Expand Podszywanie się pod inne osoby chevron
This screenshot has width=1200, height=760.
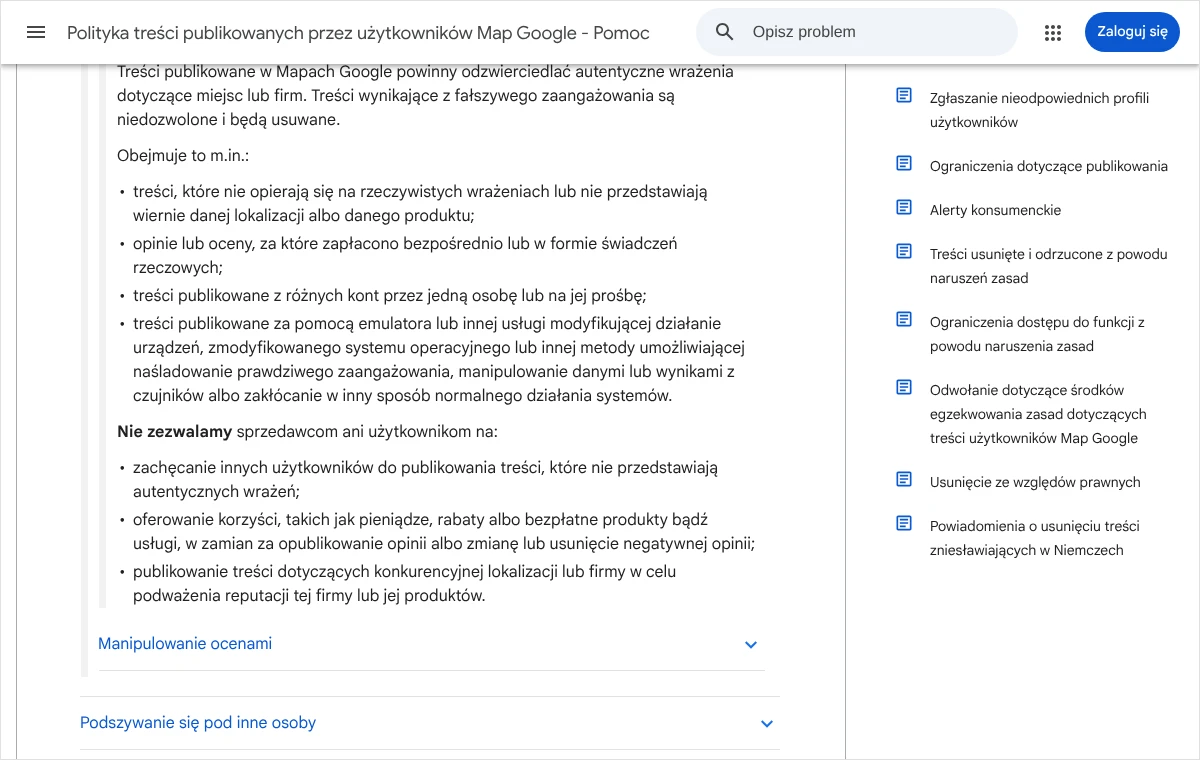[x=767, y=724]
